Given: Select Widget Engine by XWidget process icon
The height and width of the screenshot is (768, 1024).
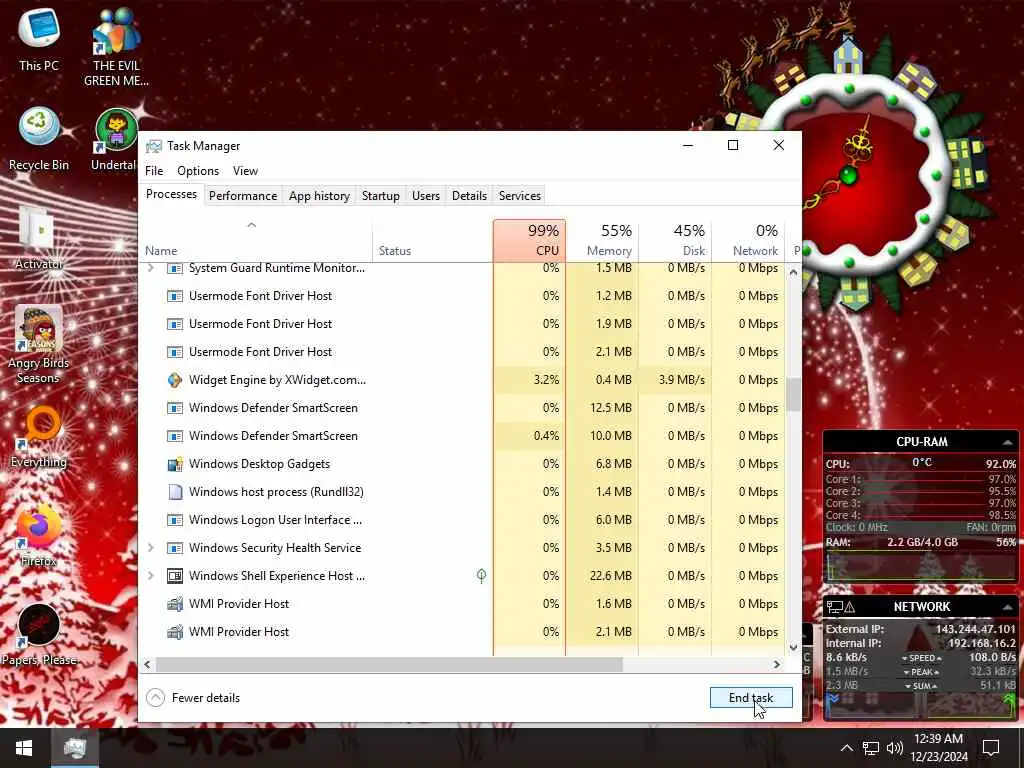Looking at the screenshot, I should coord(174,379).
